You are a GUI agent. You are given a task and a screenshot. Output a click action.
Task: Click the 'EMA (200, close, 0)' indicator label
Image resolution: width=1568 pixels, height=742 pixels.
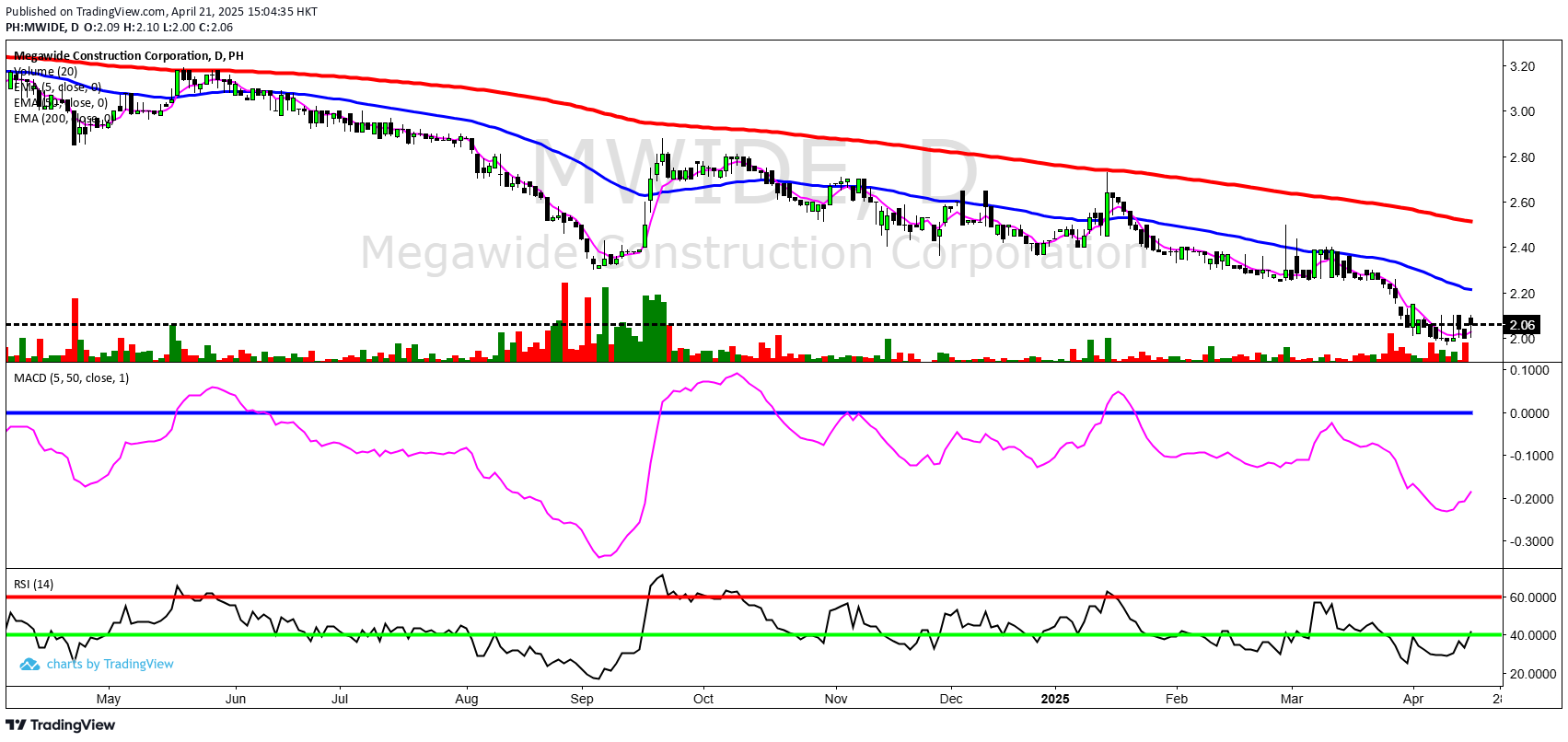pyautogui.click(x=64, y=119)
